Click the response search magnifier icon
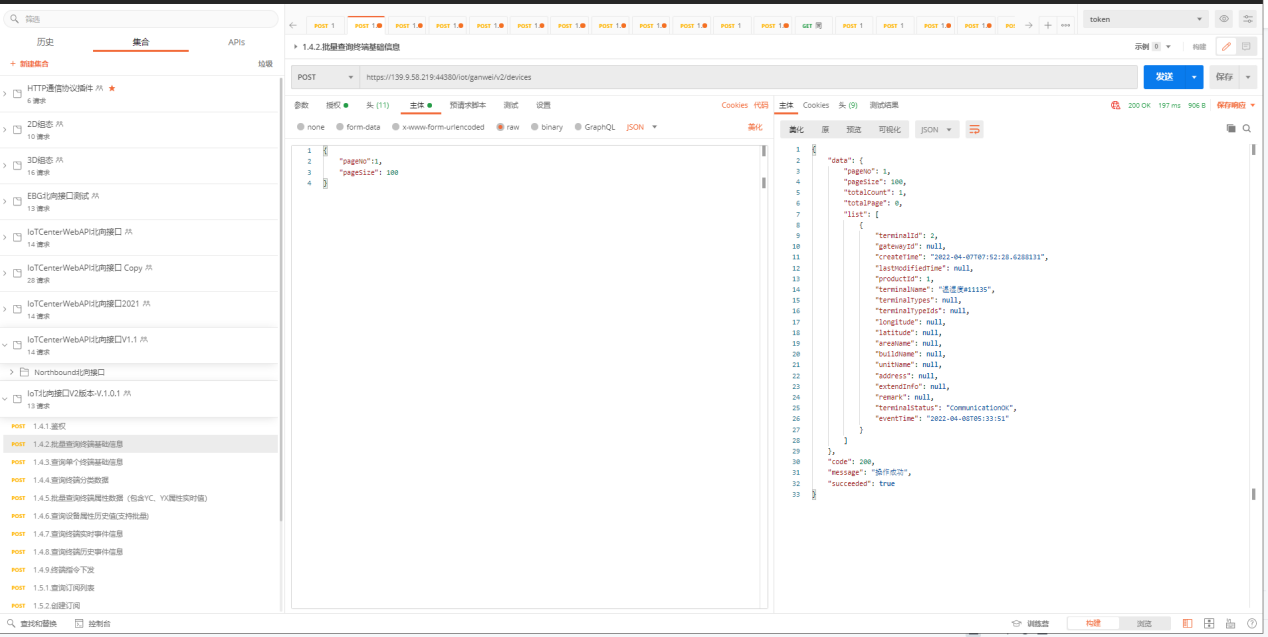Viewport: 1268px width, 637px height. point(1246,129)
